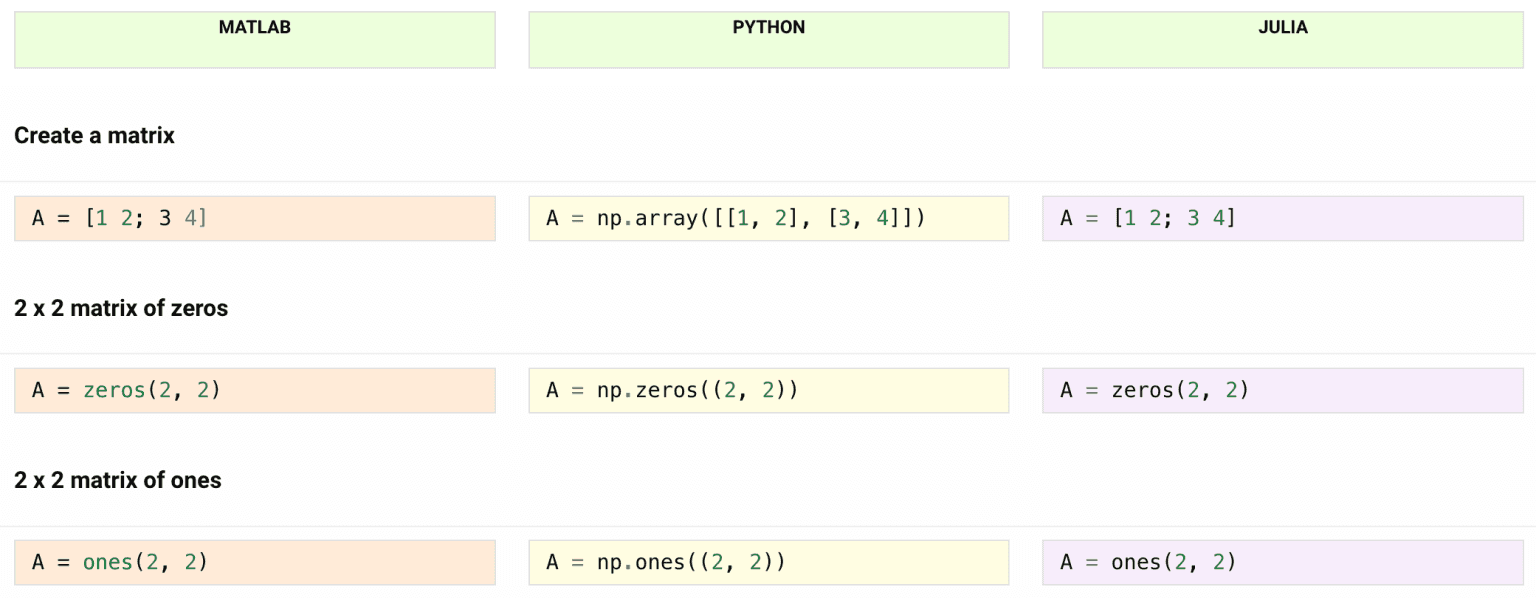Click the PYTHON column header
Image resolution: width=1536 pixels, height=598 pixels.
769,40
